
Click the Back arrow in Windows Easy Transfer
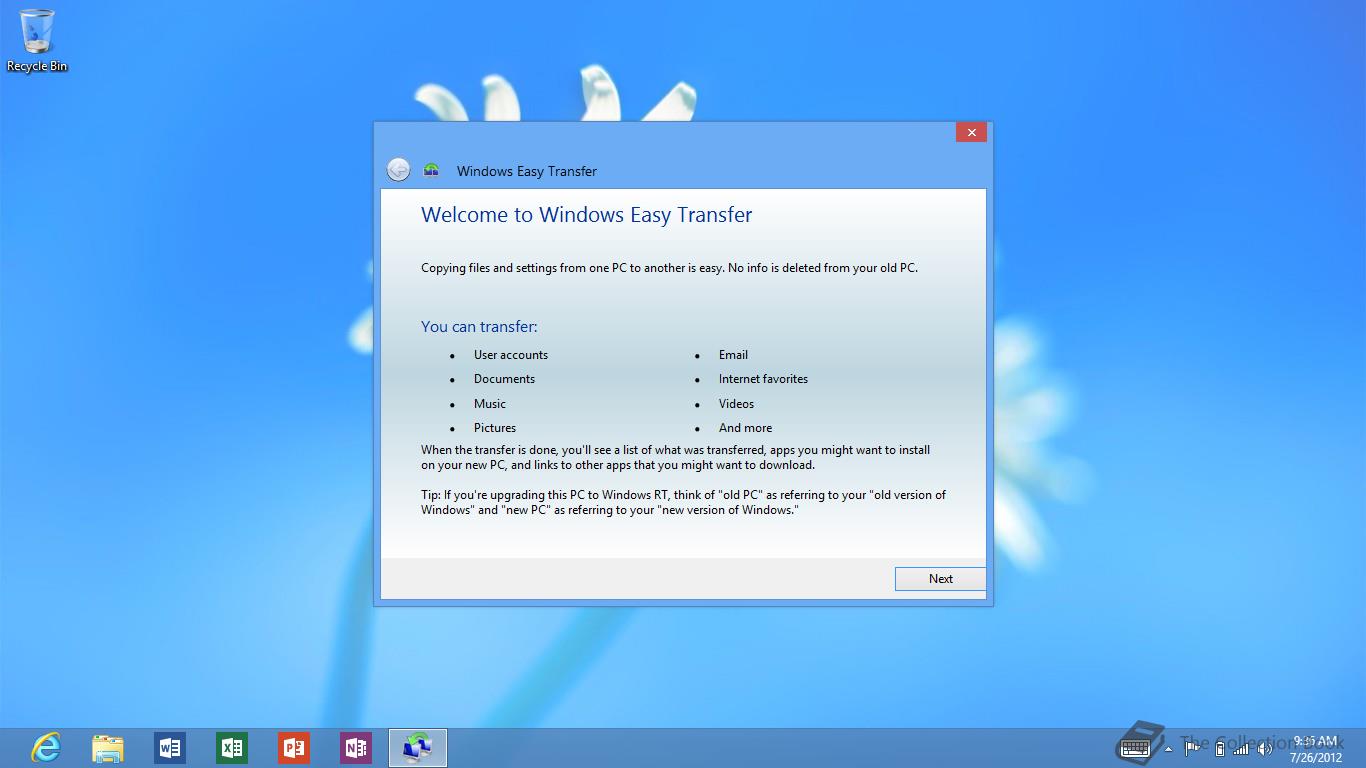[x=398, y=170]
